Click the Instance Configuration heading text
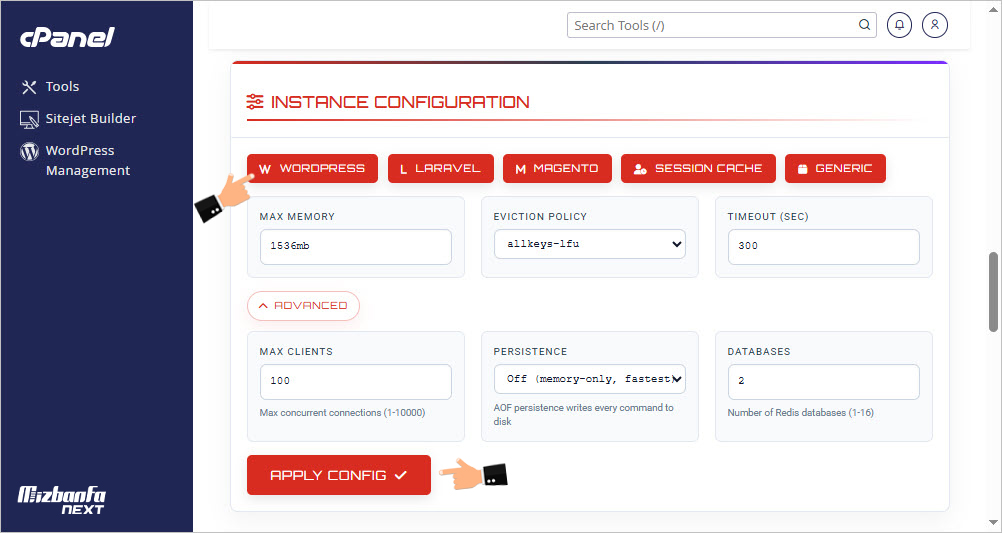1002x533 pixels. coord(400,102)
